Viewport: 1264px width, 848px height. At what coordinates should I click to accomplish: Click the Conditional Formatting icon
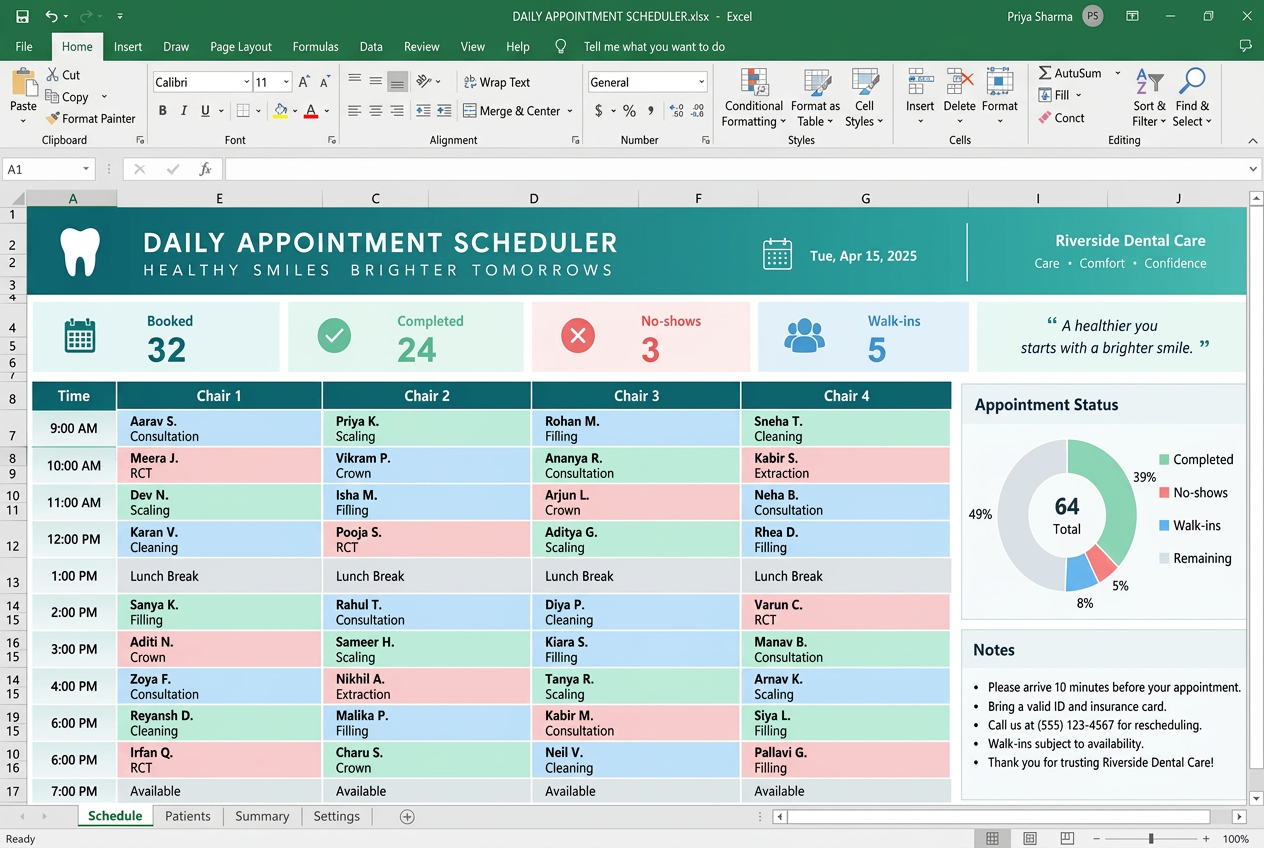(753, 83)
